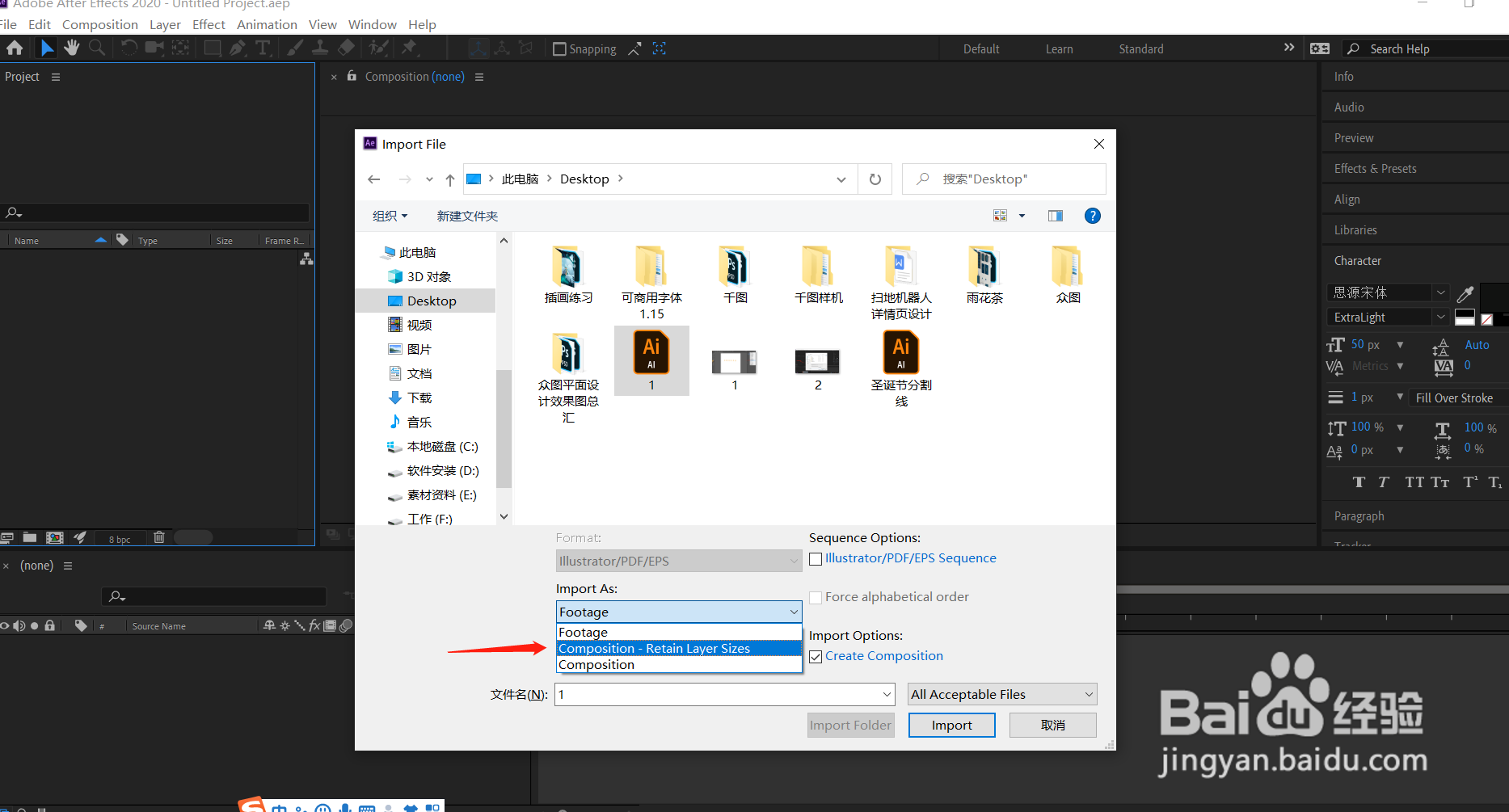Click the 8 bpc color depth button
Screen dimensions: 1509x812
120,539
